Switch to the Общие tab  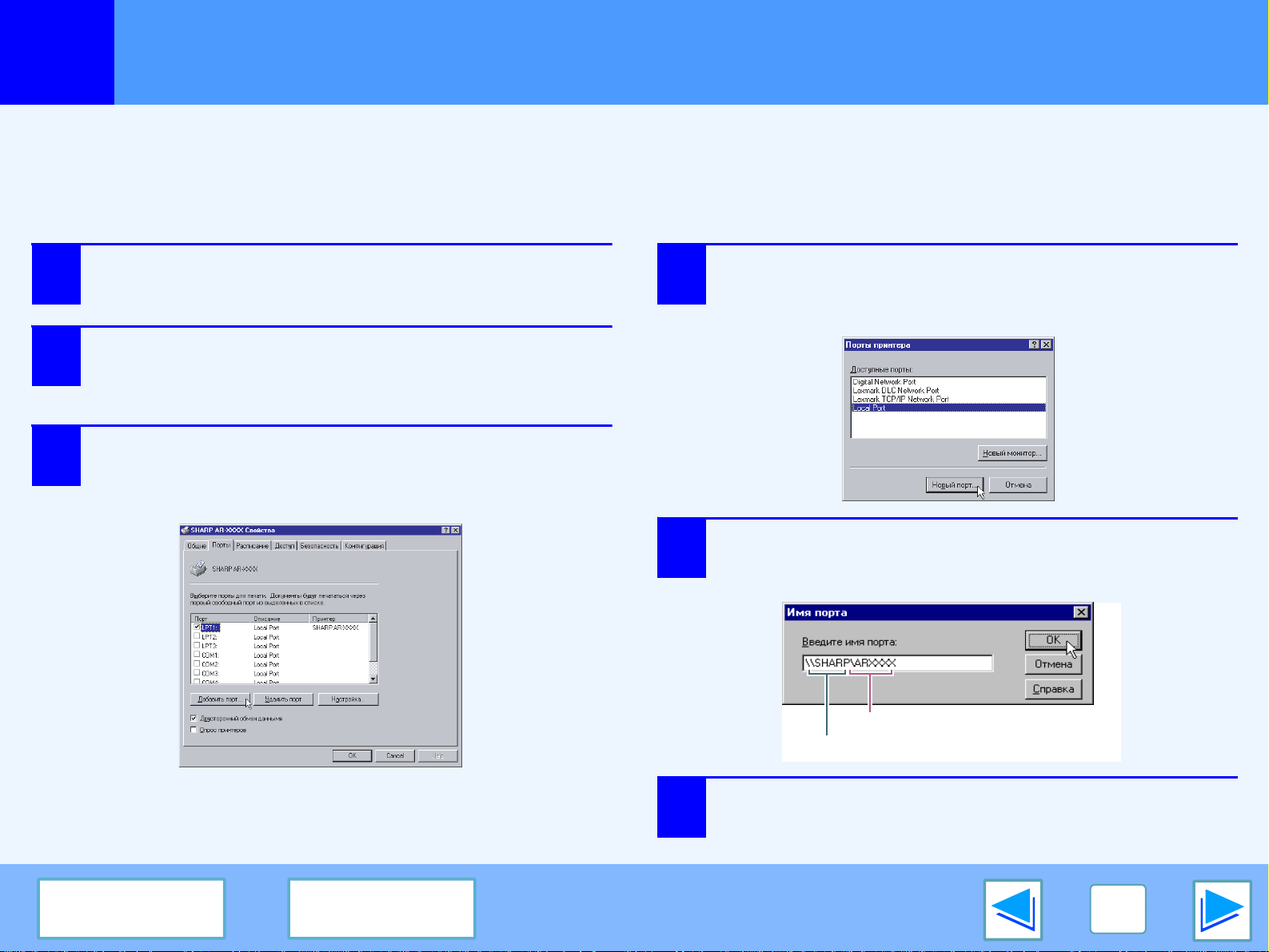click(x=196, y=546)
